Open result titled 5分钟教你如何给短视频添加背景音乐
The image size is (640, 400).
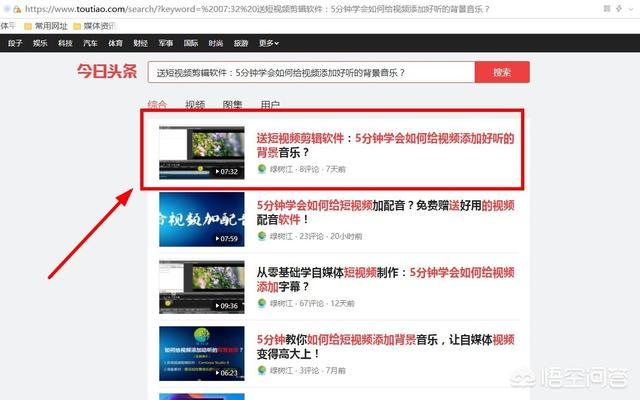point(385,347)
